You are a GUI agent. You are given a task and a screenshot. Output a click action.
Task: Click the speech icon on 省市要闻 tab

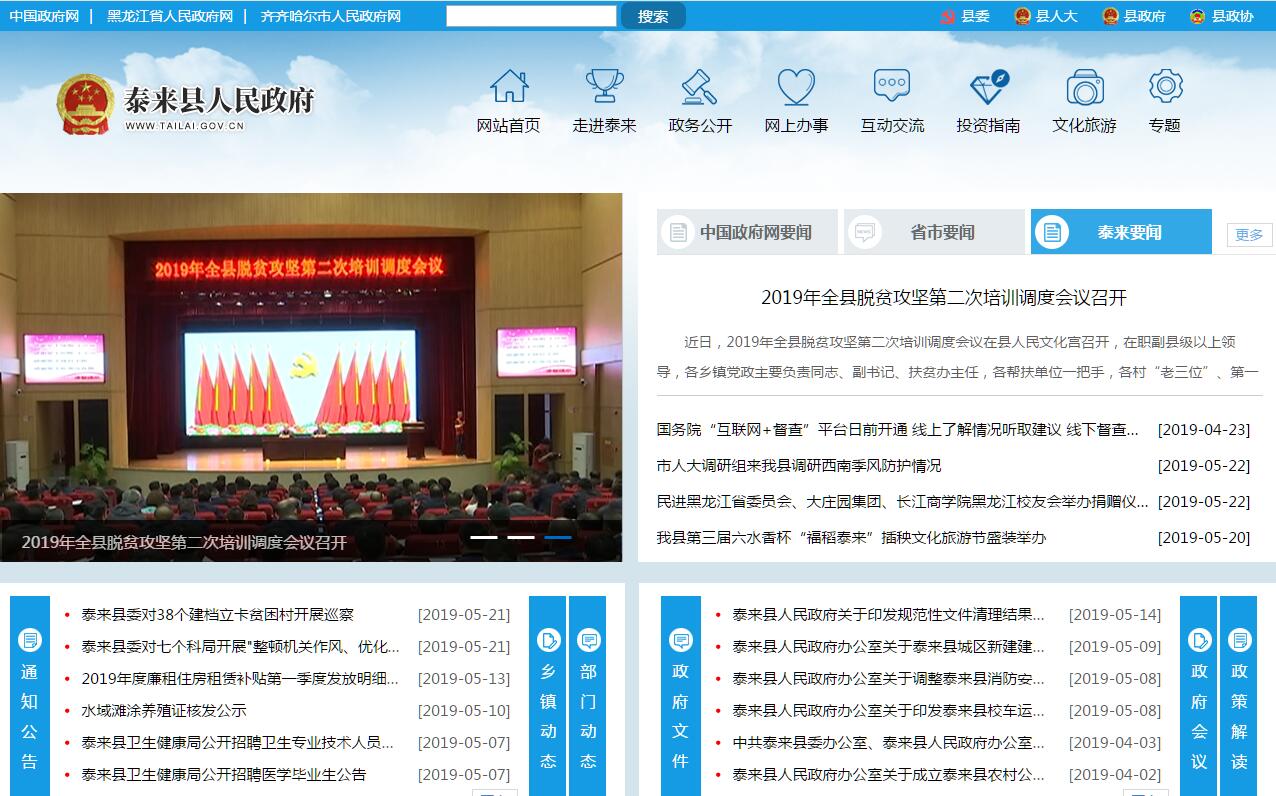[864, 232]
